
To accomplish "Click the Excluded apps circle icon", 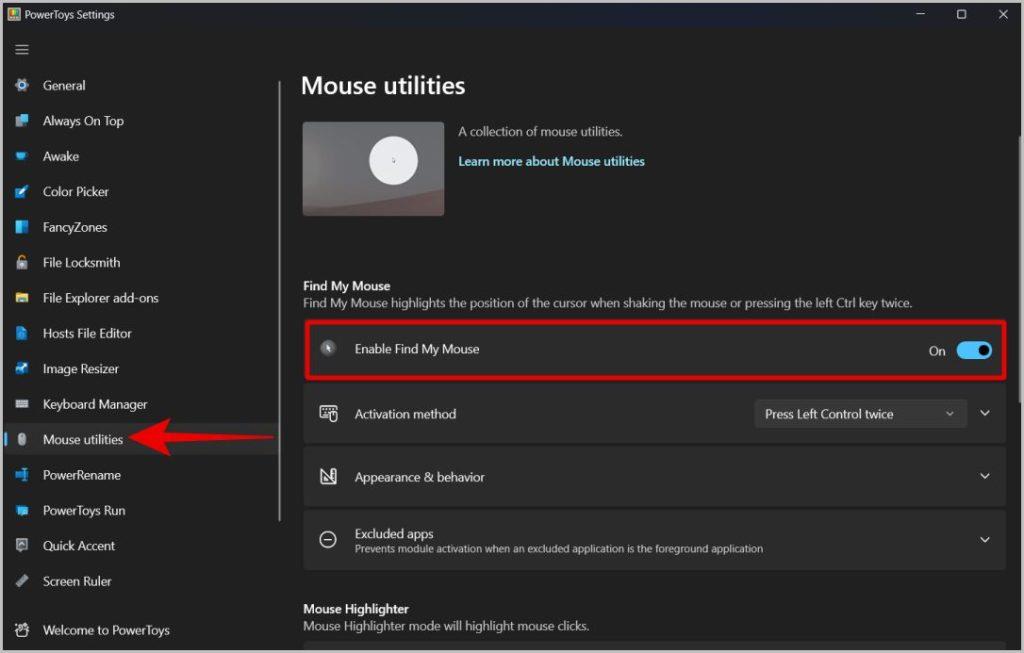I will pyautogui.click(x=328, y=539).
